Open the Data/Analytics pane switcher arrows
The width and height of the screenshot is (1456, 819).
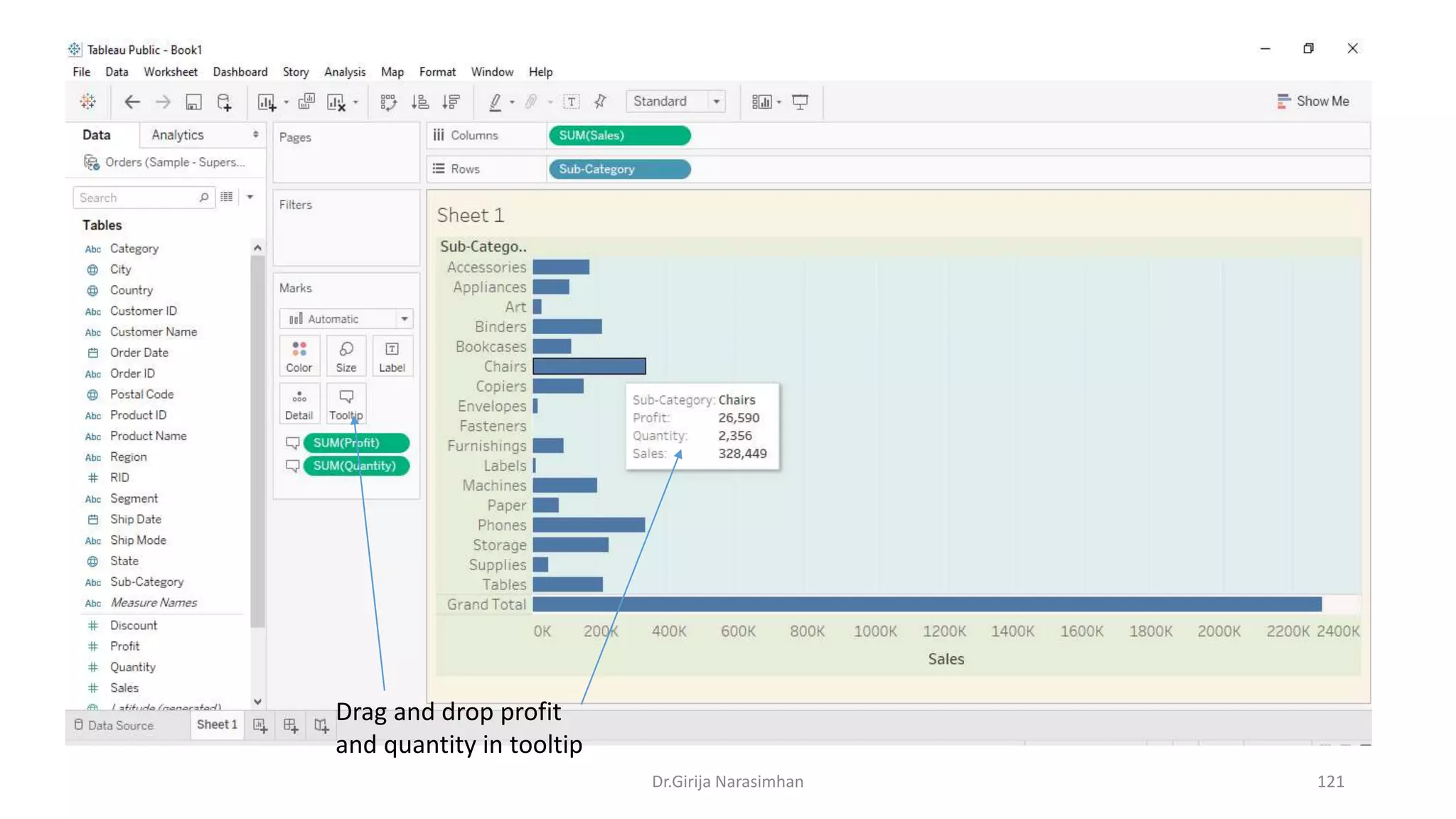click(255, 134)
